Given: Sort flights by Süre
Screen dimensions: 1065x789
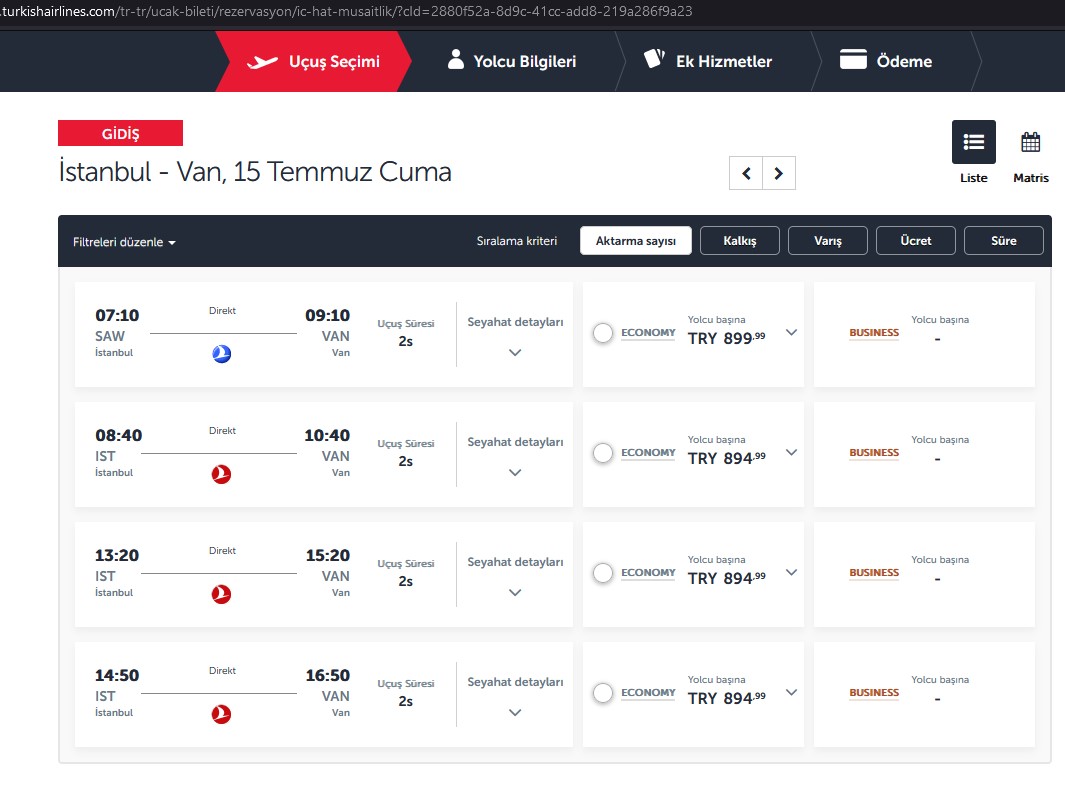Looking at the screenshot, I should 1004,241.
